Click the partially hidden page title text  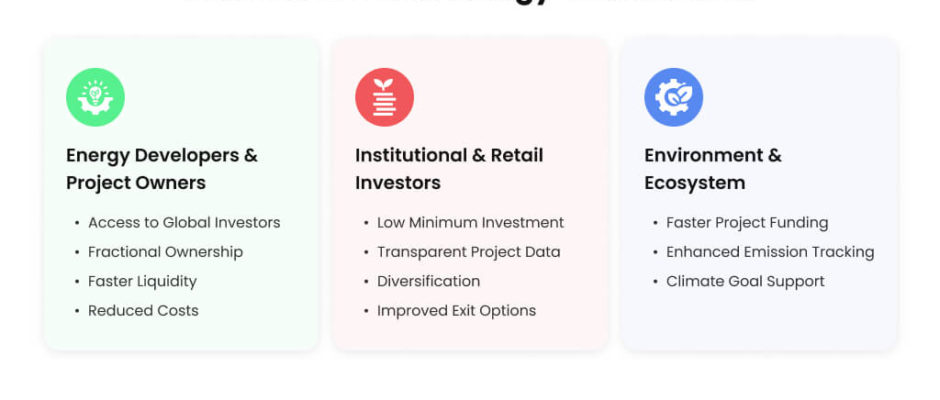(x=469, y=3)
